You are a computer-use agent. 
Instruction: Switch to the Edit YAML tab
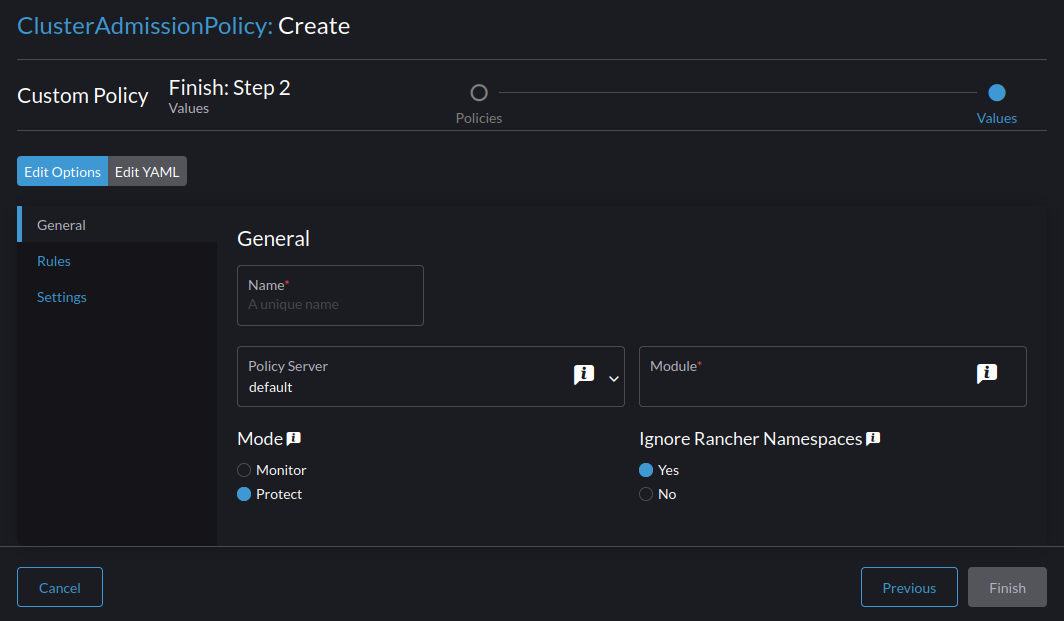pyautogui.click(x=147, y=170)
